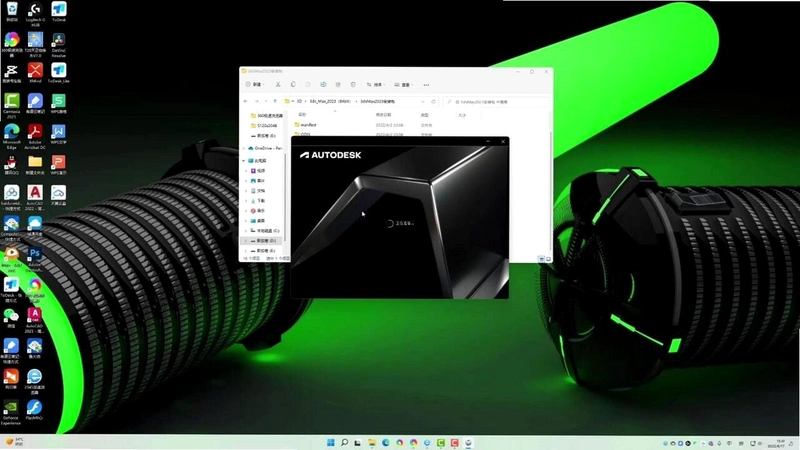Viewport: 800px width, 450px height.
Task: Open Microsoft Edge desktop shortcut
Action: [11, 136]
